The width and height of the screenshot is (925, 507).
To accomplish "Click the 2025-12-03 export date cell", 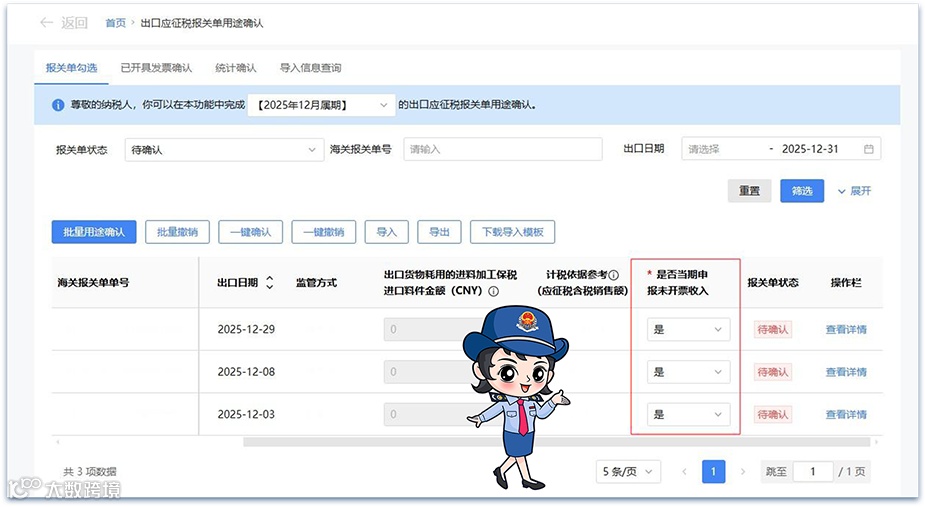I will pos(246,414).
